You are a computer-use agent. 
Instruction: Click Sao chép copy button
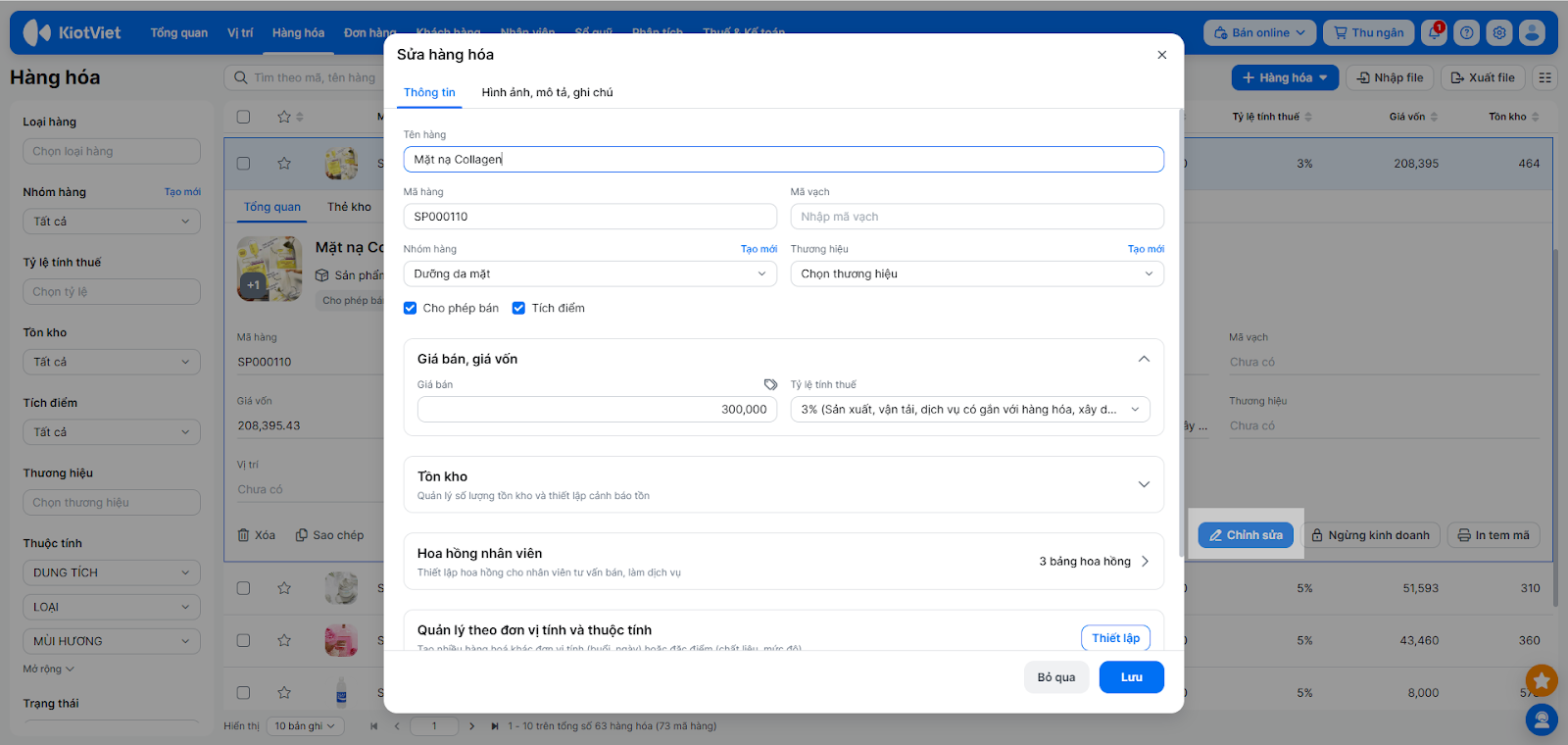click(x=329, y=535)
